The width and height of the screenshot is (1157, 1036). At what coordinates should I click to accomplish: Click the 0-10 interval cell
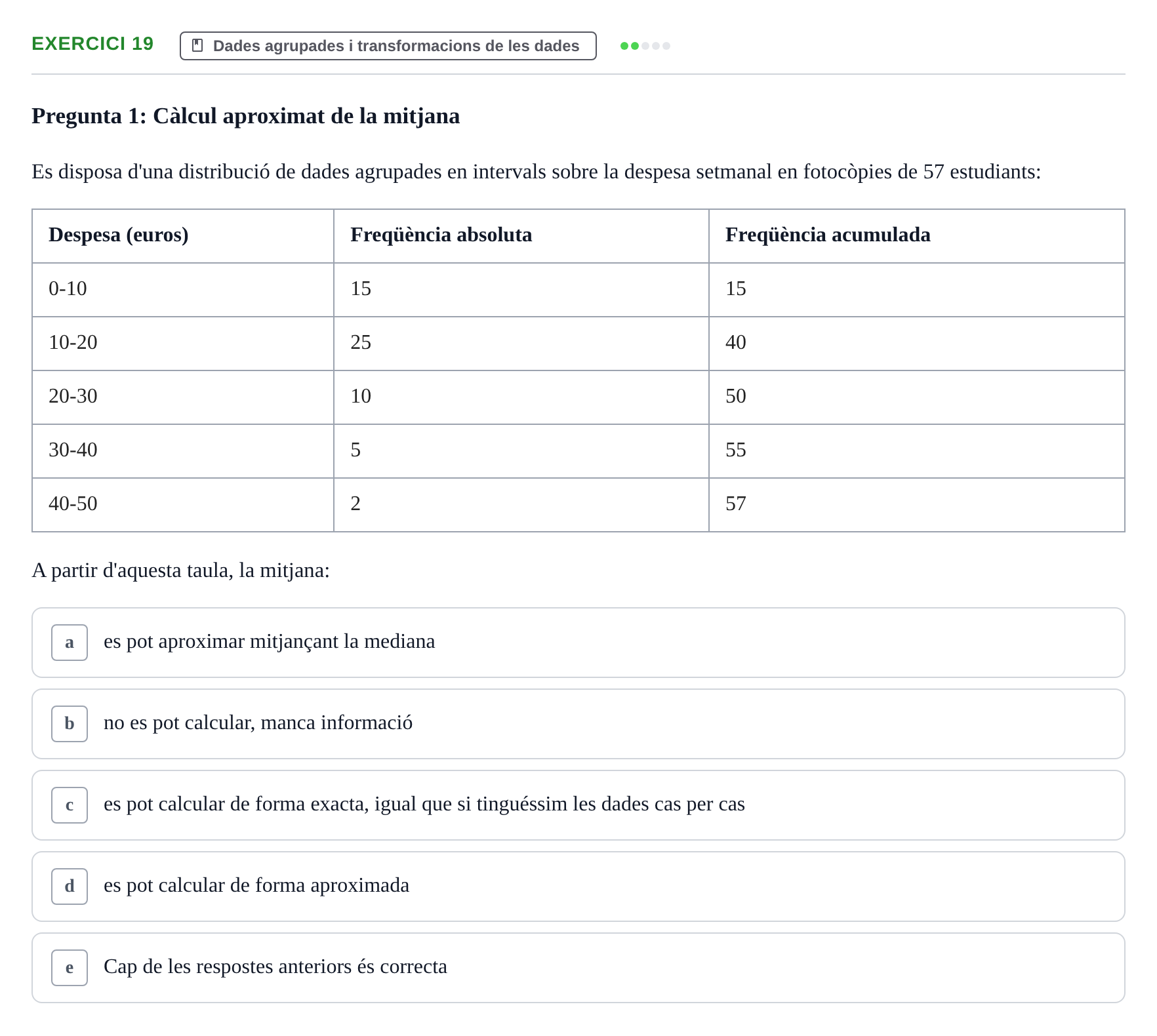[183, 290]
